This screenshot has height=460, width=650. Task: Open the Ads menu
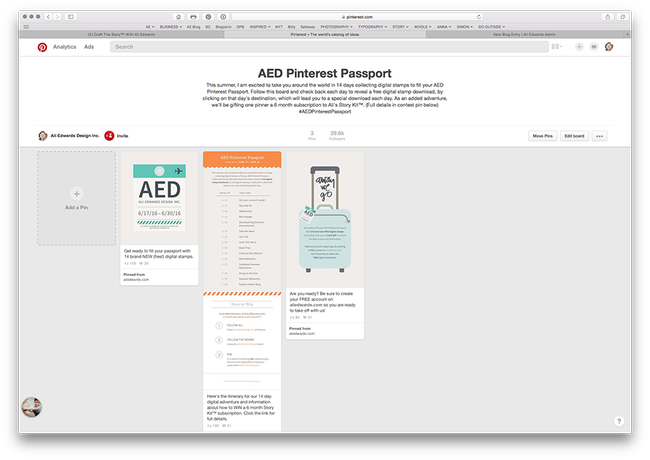click(89, 47)
